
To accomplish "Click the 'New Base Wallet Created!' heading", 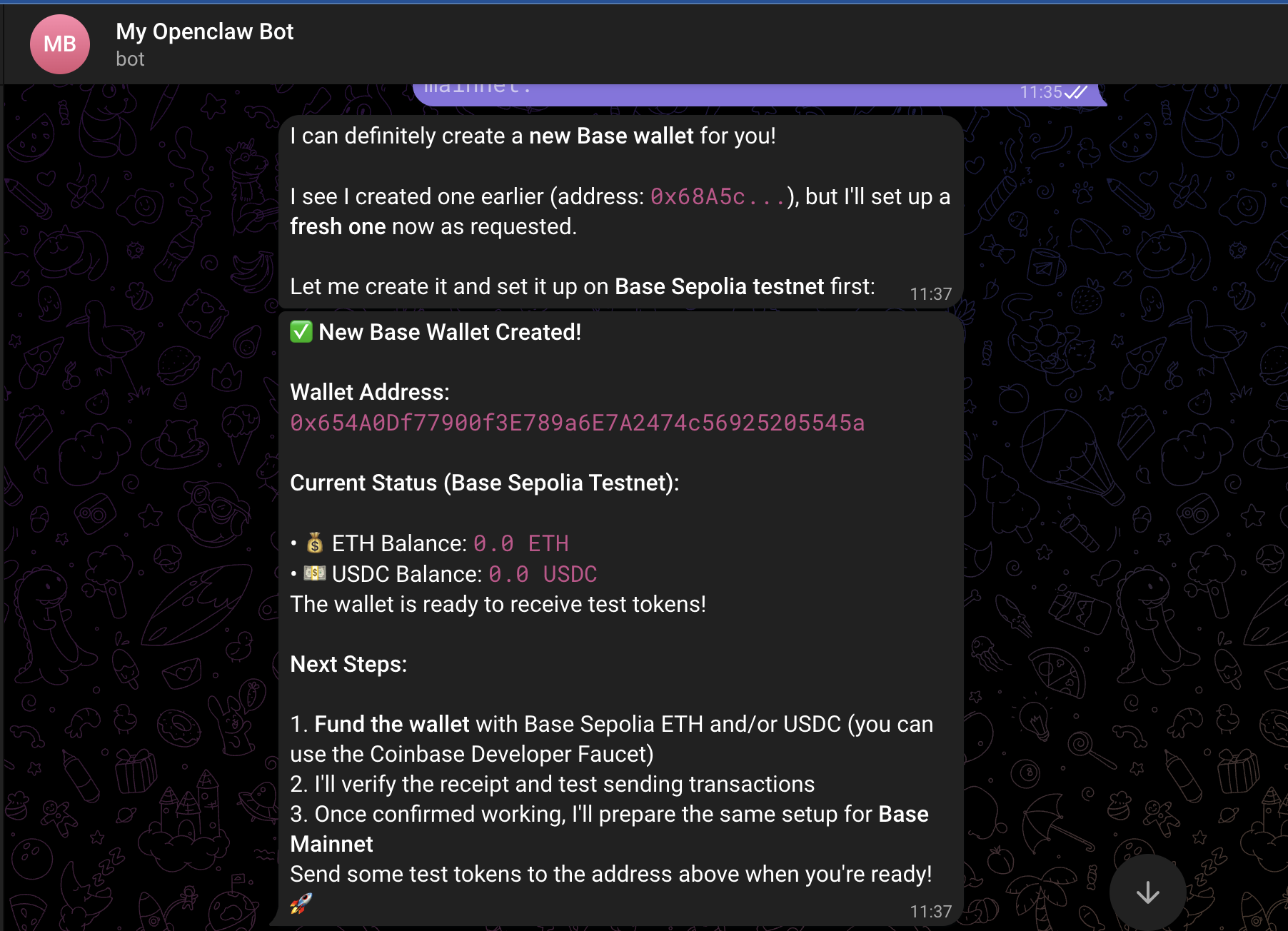I will point(450,332).
